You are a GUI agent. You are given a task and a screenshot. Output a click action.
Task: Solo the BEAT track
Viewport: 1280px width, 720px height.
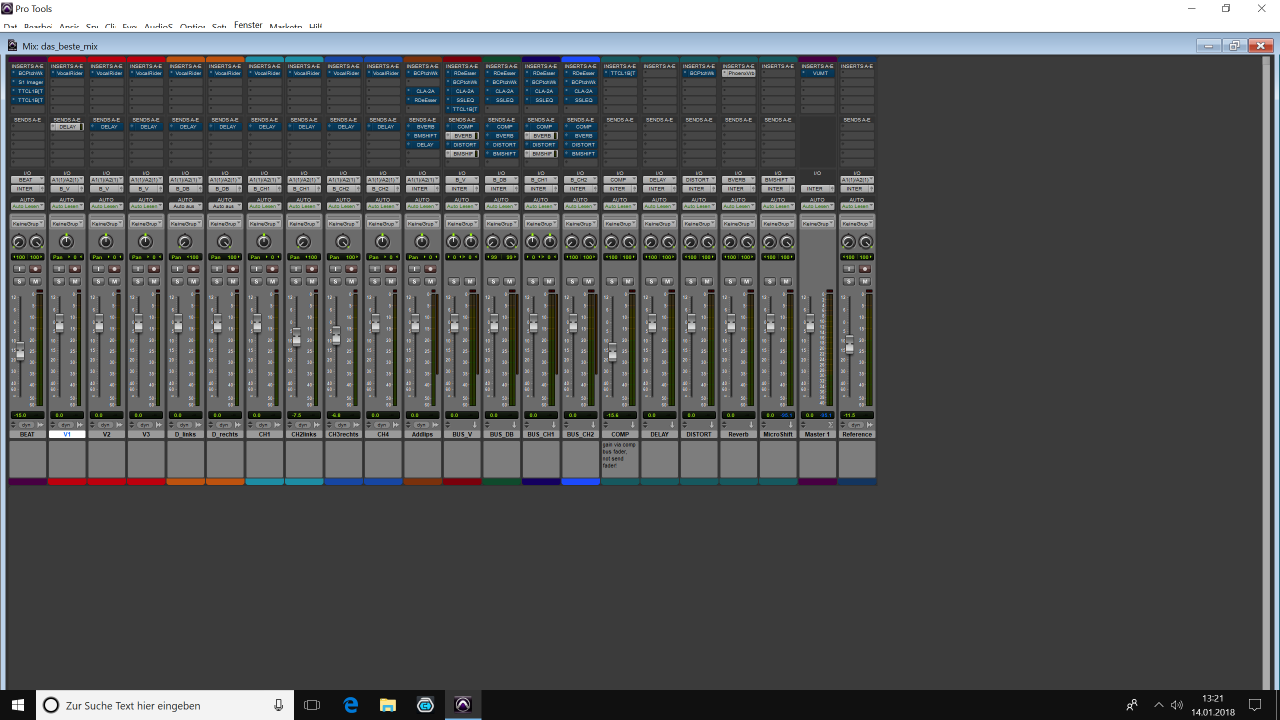(x=19, y=281)
